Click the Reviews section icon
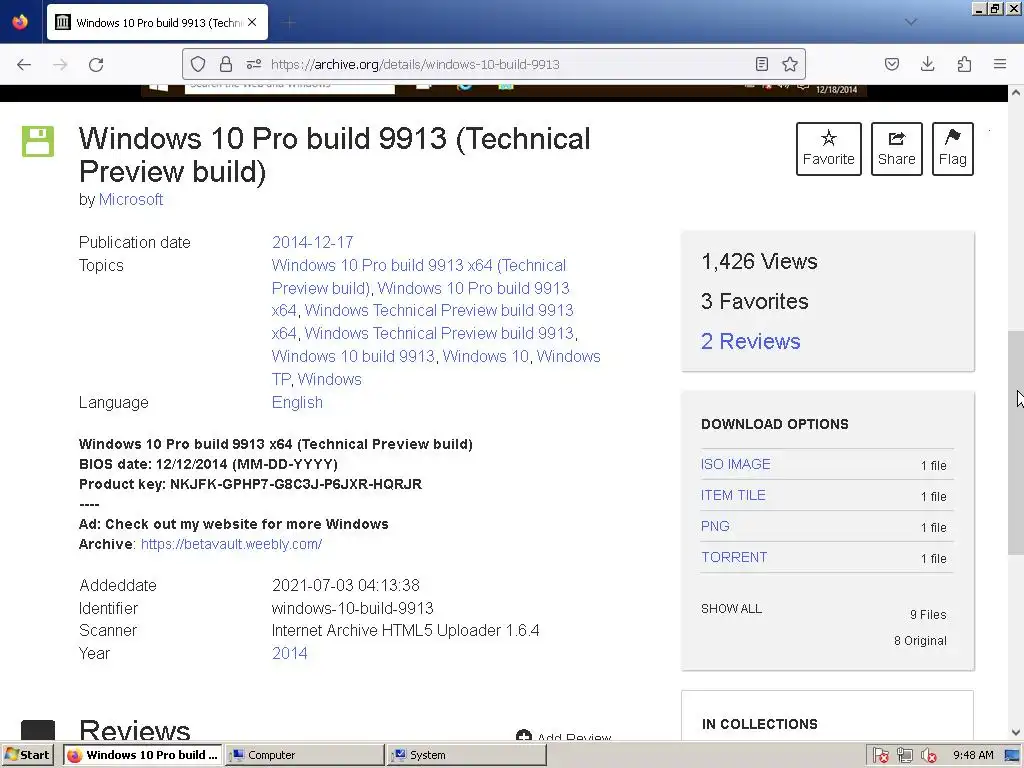The height and width of the screenshot is (768, 1024). pyautogui.click(x=38, y=730)
